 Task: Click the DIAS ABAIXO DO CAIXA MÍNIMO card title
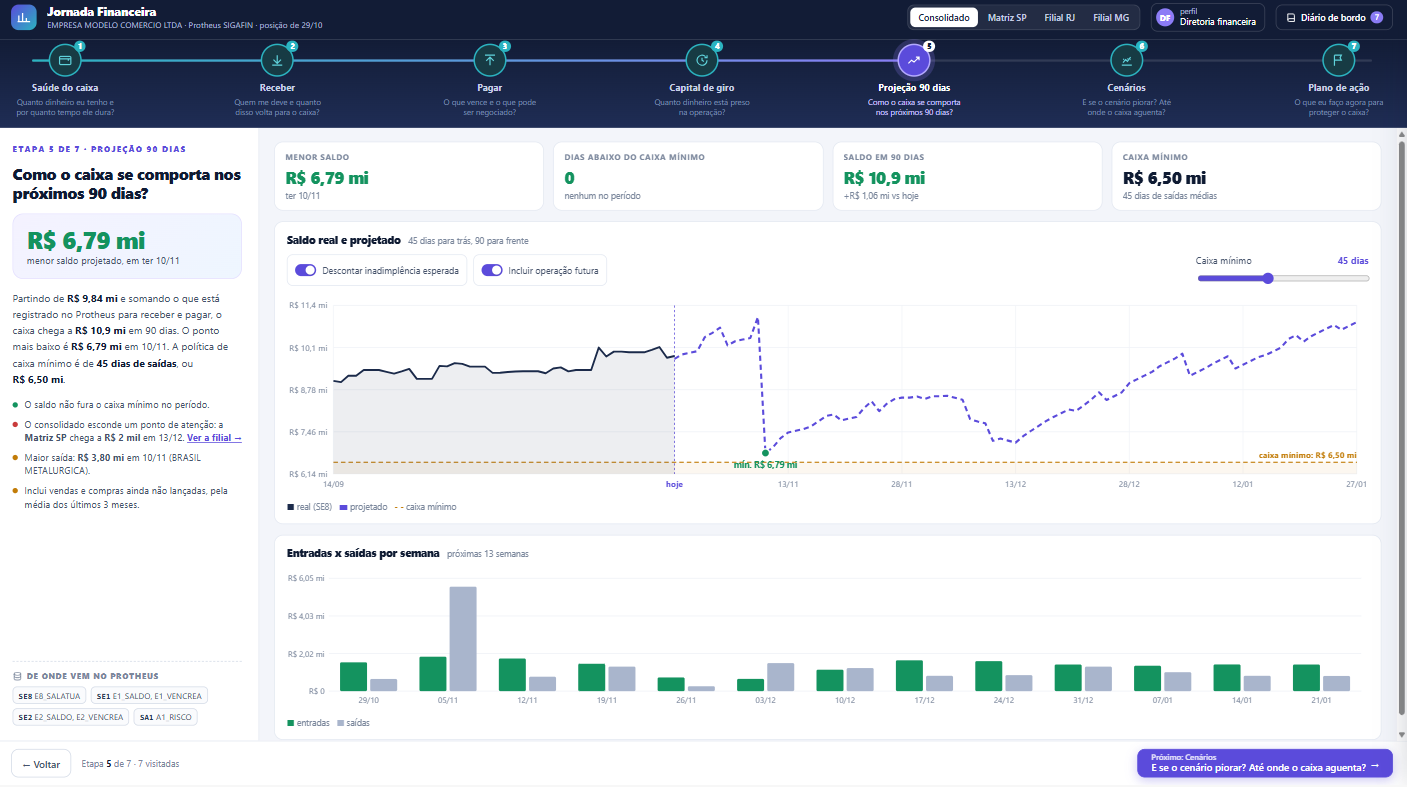pos(635,157)
